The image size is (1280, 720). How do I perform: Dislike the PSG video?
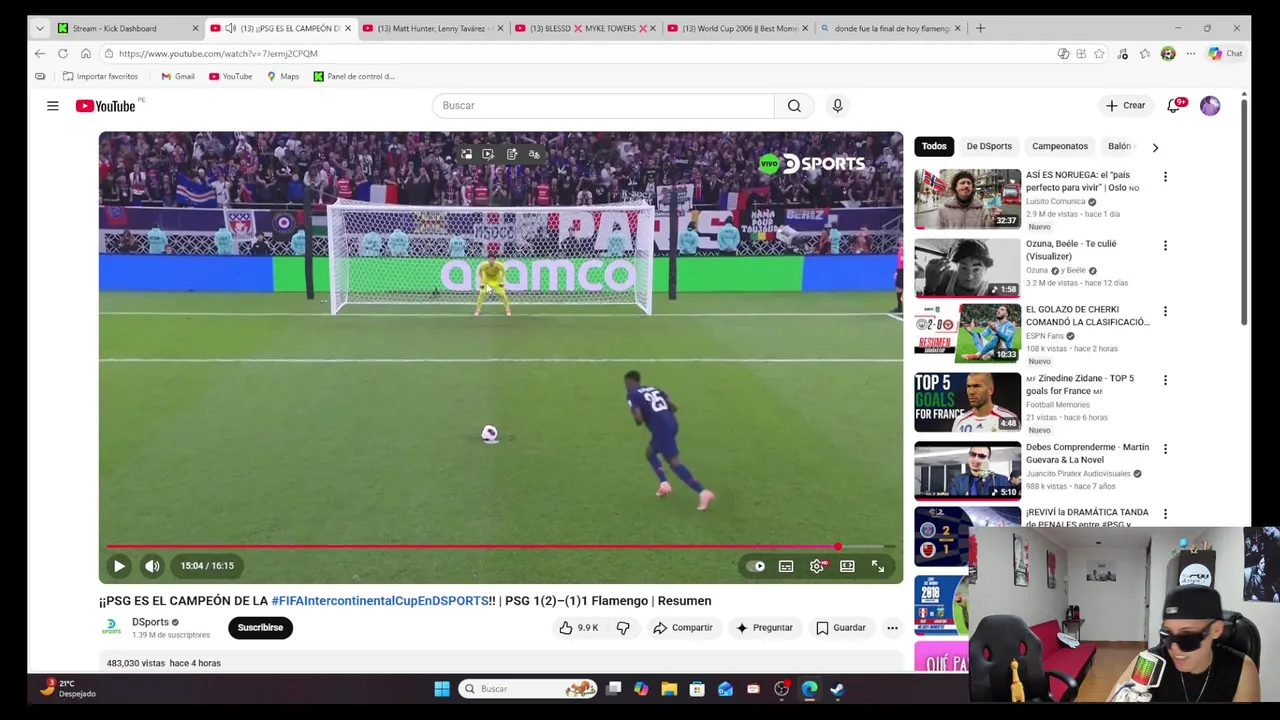coord(623,628)
